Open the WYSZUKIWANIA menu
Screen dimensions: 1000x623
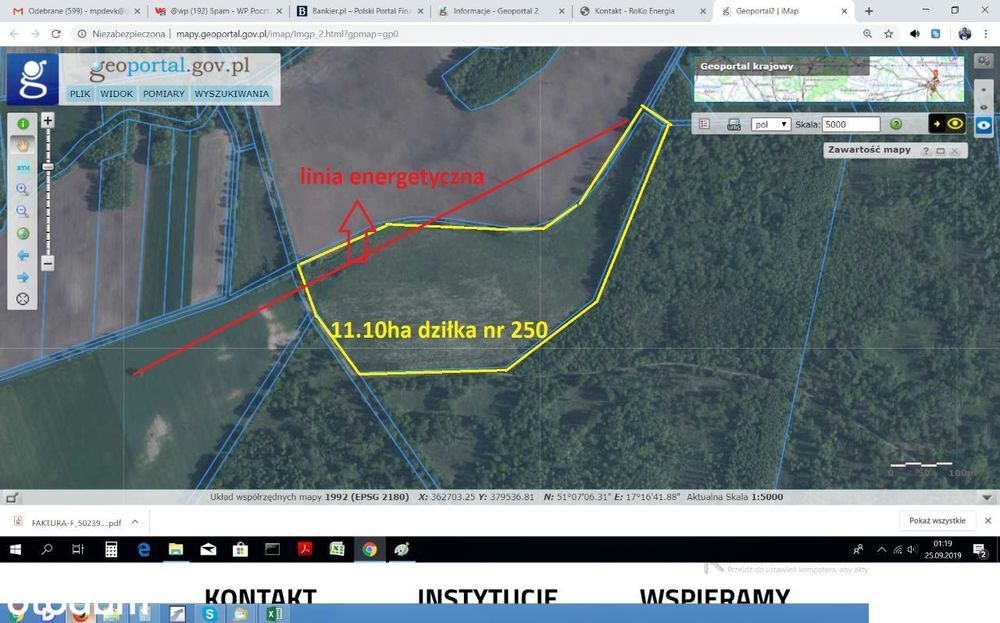[x=232, y=94]
